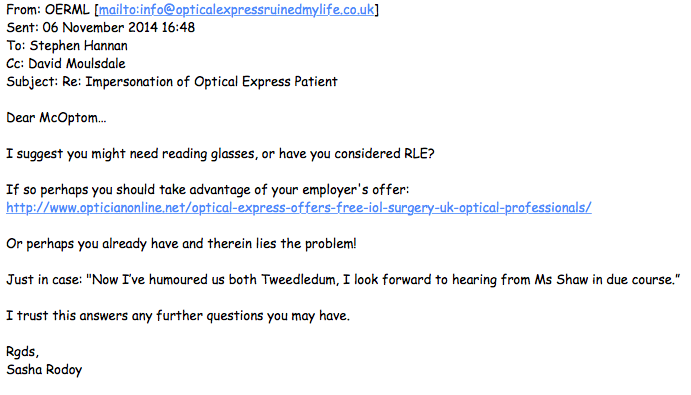Click the 'Just in case' phrase

coord(44,279)
